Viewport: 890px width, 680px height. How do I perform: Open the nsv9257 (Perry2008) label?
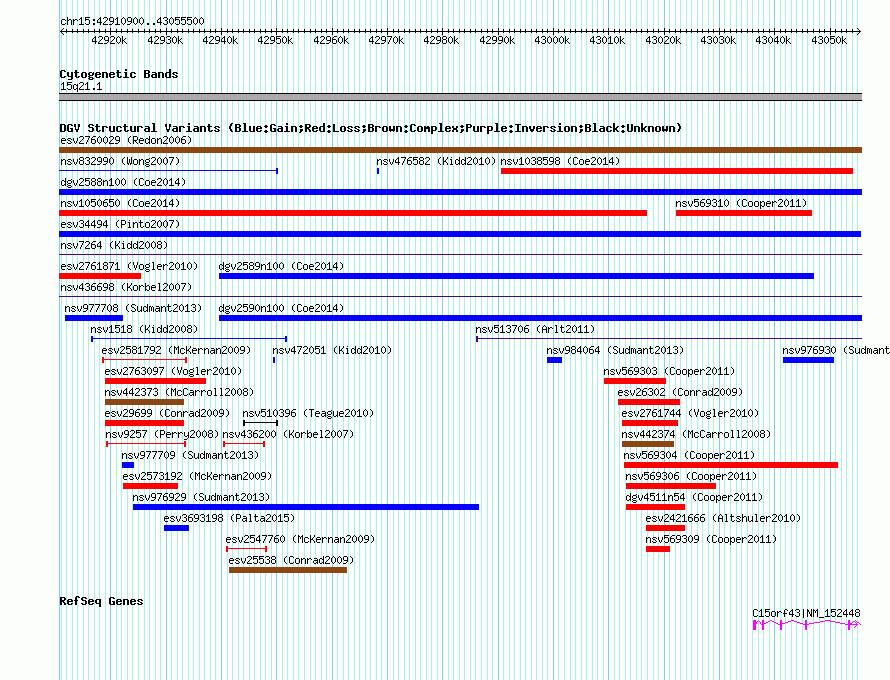tap(162, 434)
